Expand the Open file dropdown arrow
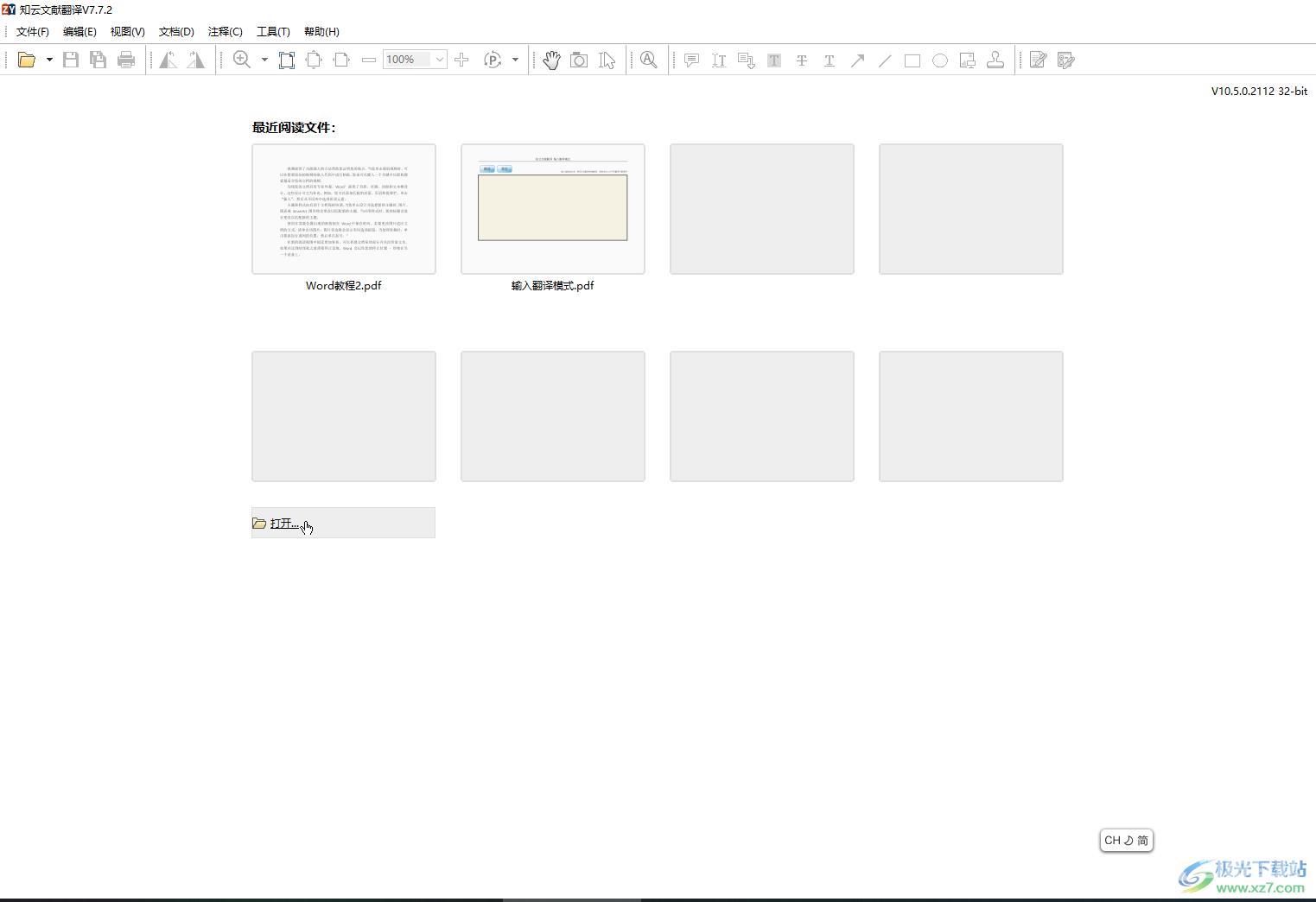This screenshot has width=1316, height=902. tap(49, 60)
